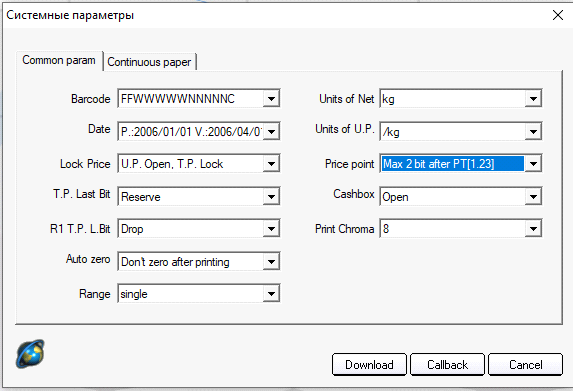Open the Units of U.P. dropdown
This screenshot has height=391, width=573.
[533, 131]
